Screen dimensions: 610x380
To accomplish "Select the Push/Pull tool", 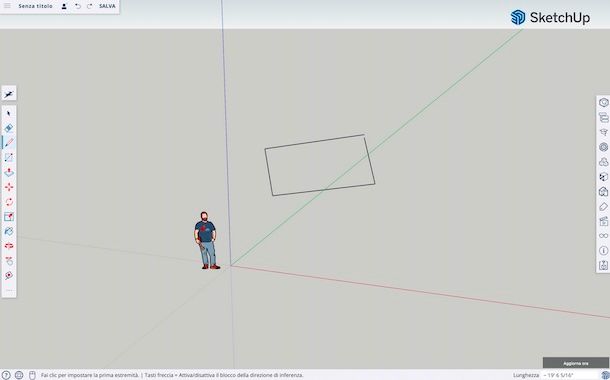I will pyautogui.click(x=9, y=172).
